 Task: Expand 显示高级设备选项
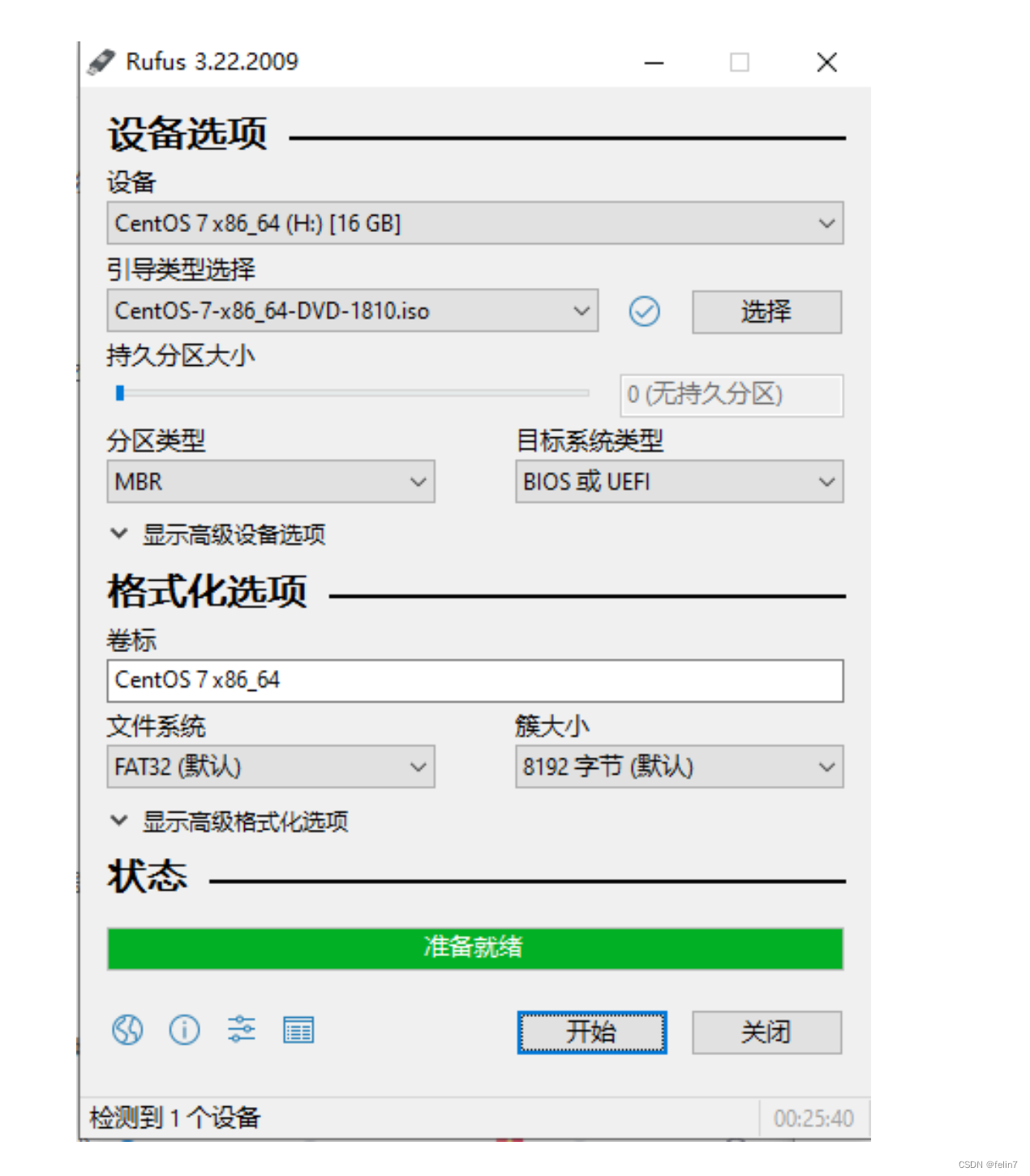coord(217,534)
